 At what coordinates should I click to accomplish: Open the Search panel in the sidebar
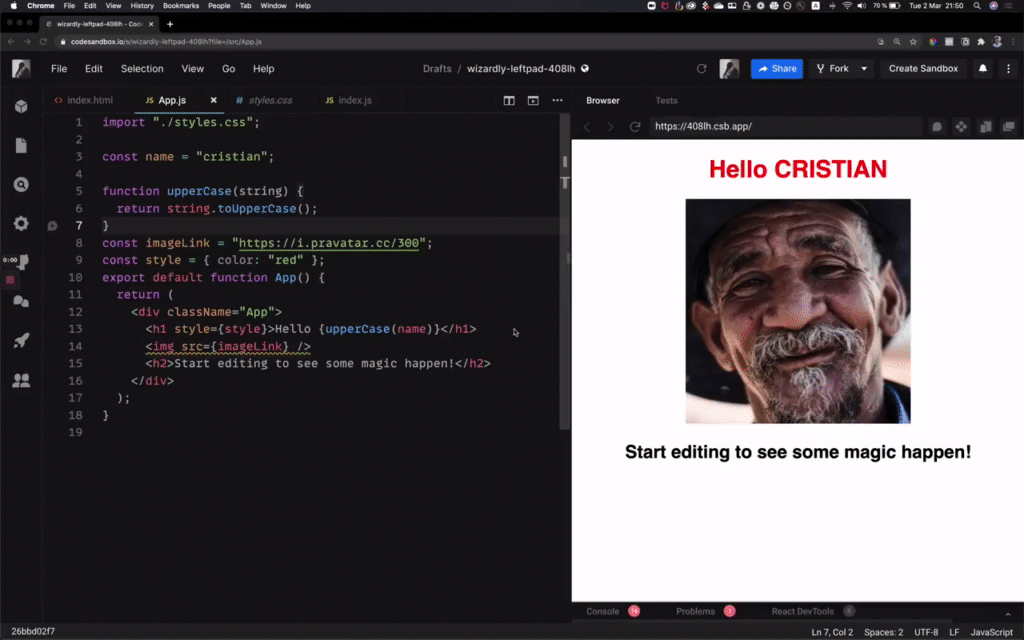click(x=21, y=182)
